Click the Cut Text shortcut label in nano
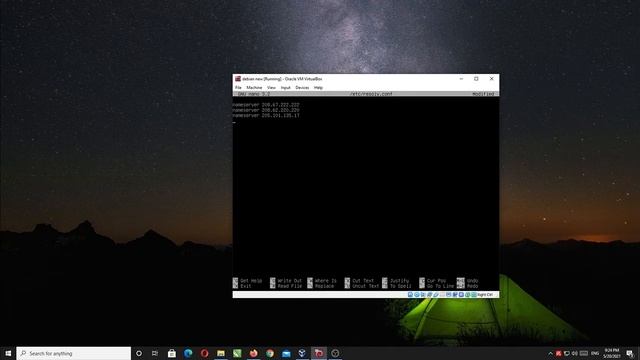The height and width of the screenshot is (360, 640). pos(363,281)
